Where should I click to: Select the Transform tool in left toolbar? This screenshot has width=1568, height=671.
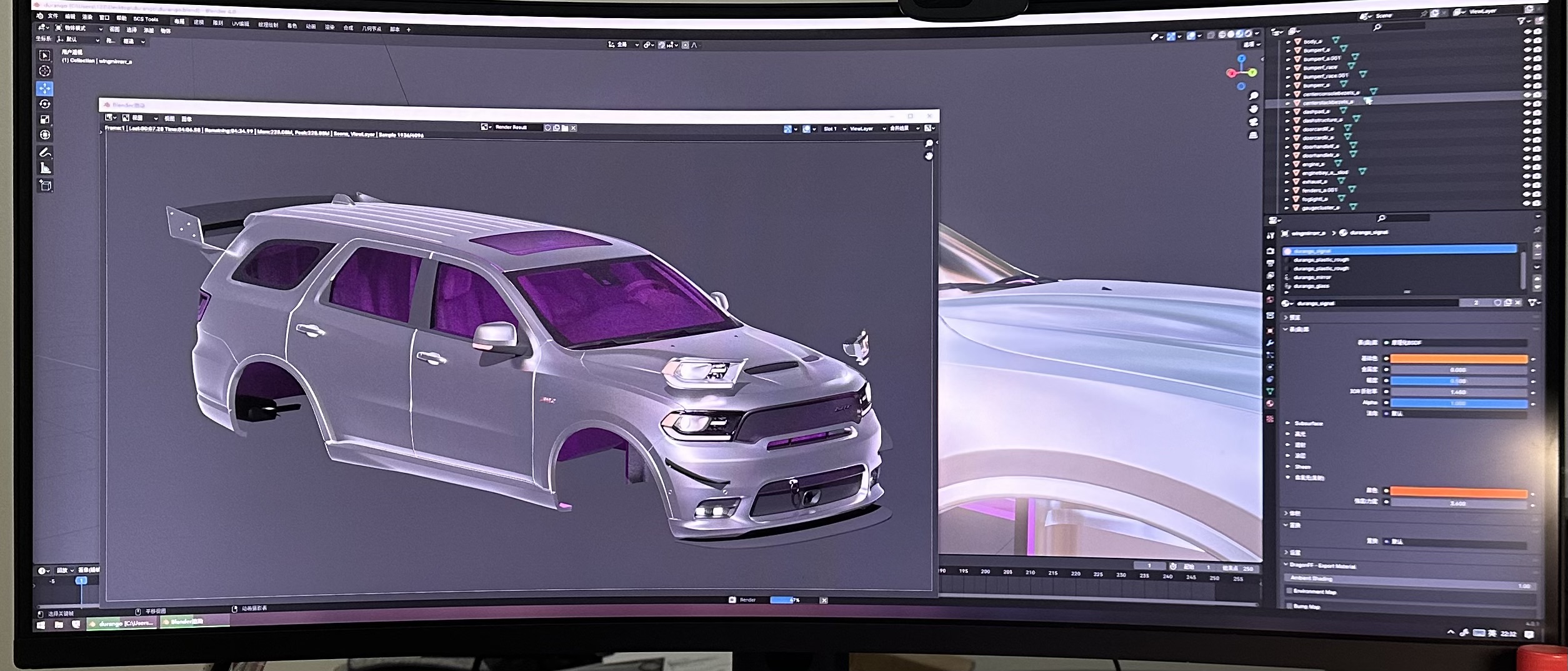tap(45, 135)
